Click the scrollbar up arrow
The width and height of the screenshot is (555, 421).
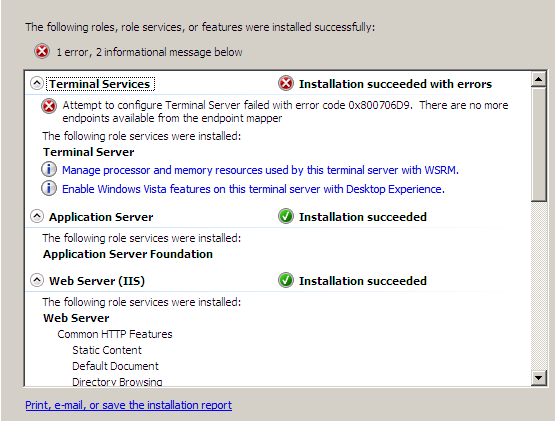(x=538, y=79)
